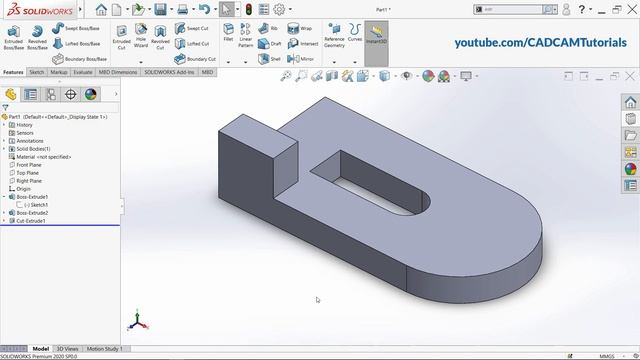Click the Mirror tool
The image size is (640, 360).
pyautogui.click(x=300, y=59)
